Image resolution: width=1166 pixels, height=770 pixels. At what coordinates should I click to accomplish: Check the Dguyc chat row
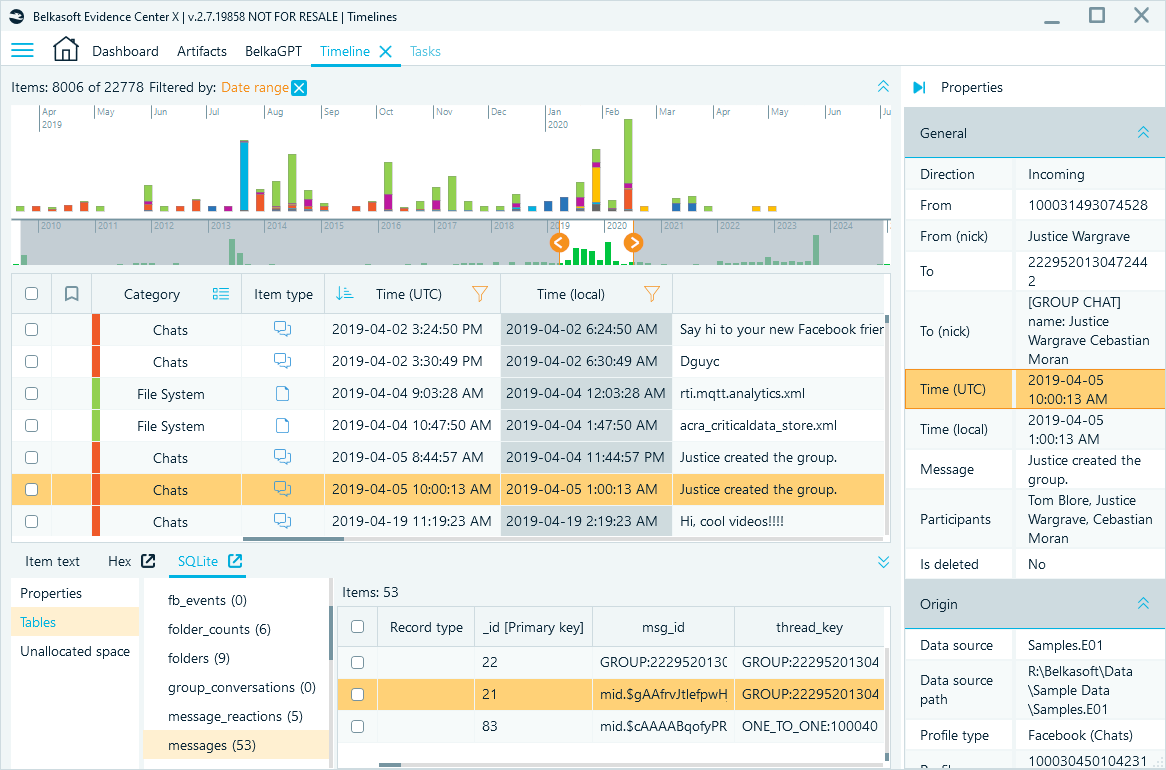coord(31,362)
